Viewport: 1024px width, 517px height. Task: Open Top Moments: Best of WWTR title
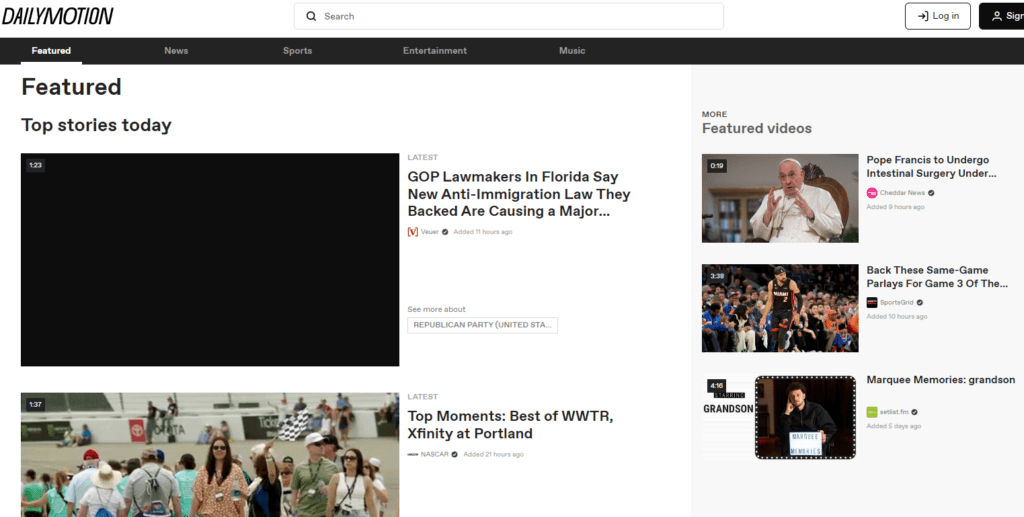pos(510,424)
